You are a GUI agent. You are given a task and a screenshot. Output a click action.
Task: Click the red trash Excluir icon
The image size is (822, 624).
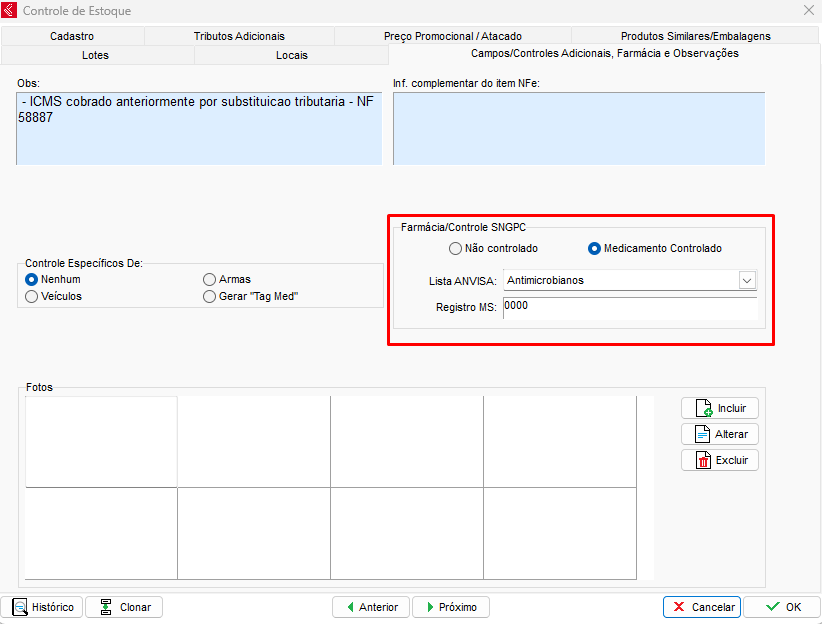tap(702, 460)
